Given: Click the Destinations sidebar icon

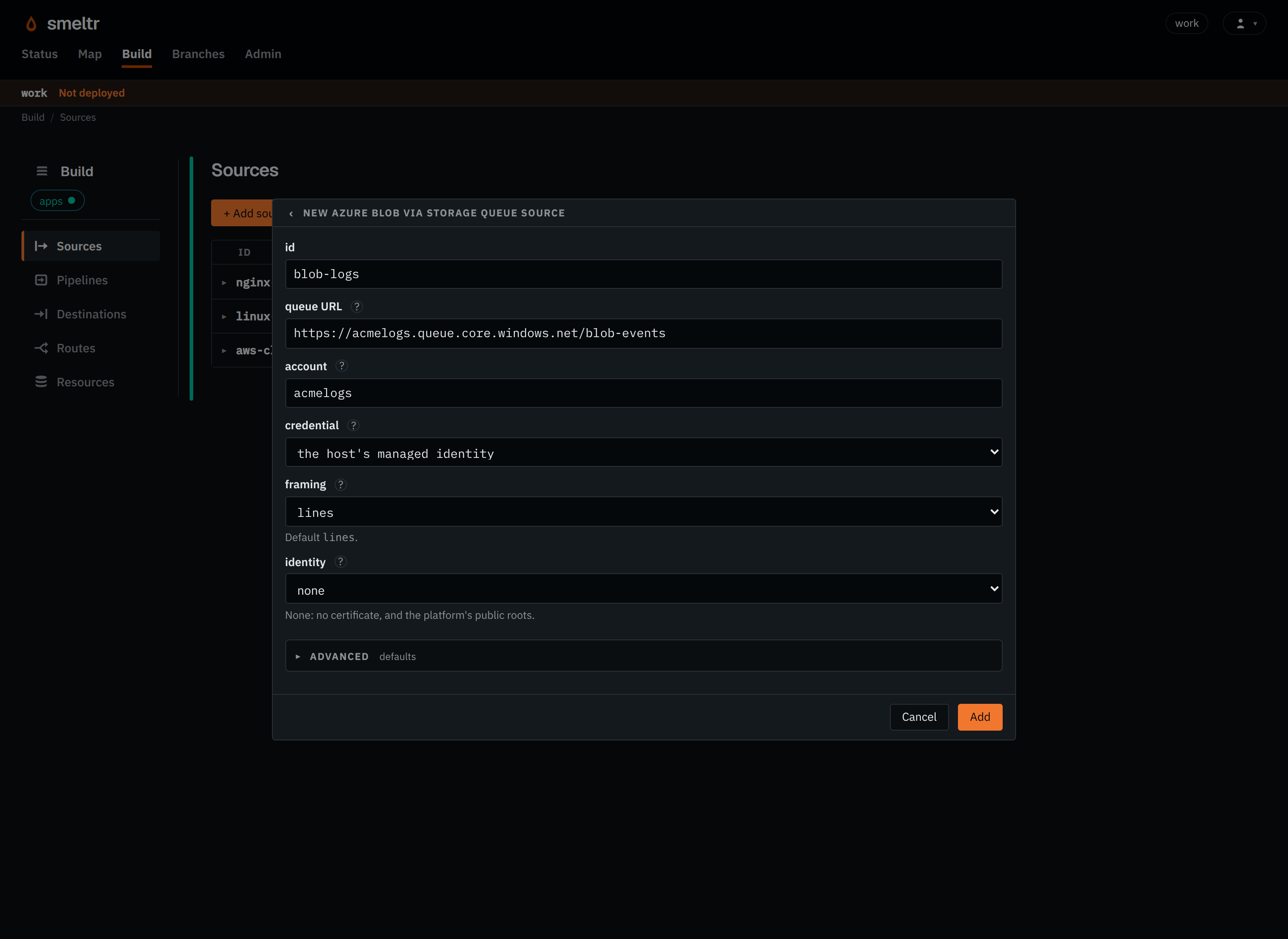Looking at the screenshot, I should [x=41, y=314].
